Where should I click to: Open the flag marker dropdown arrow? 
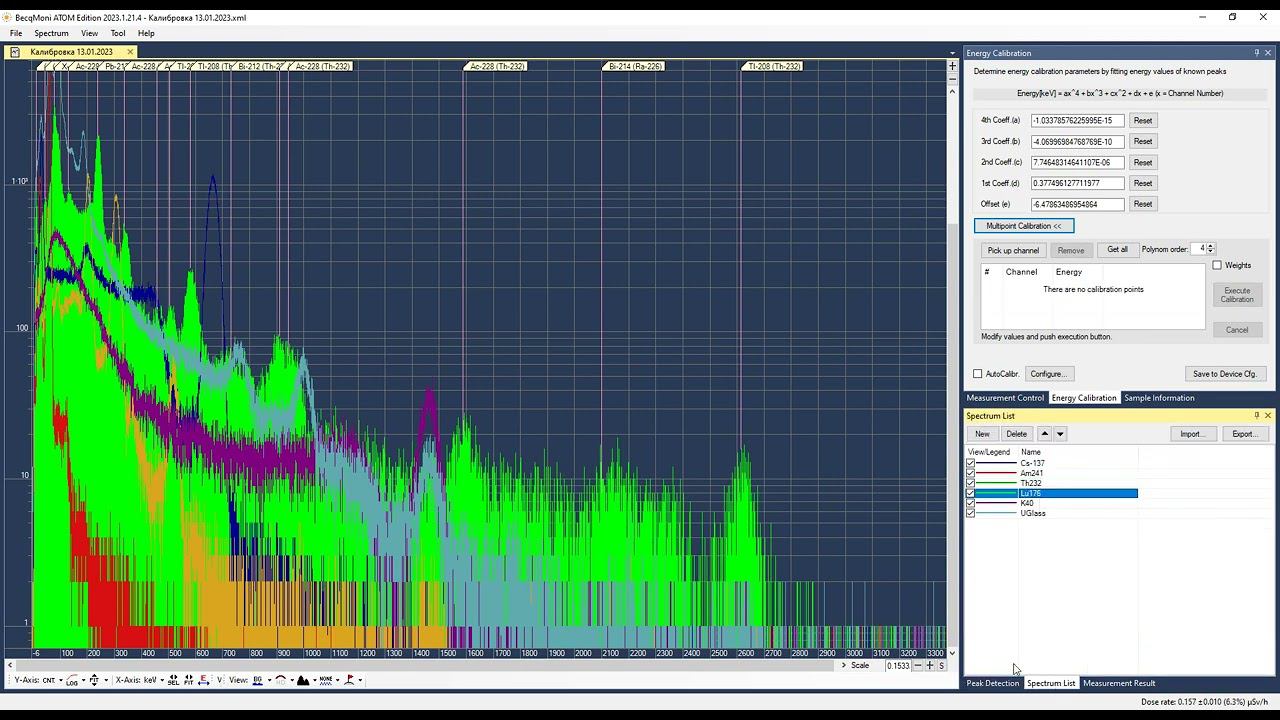click(x=360, y=680)
